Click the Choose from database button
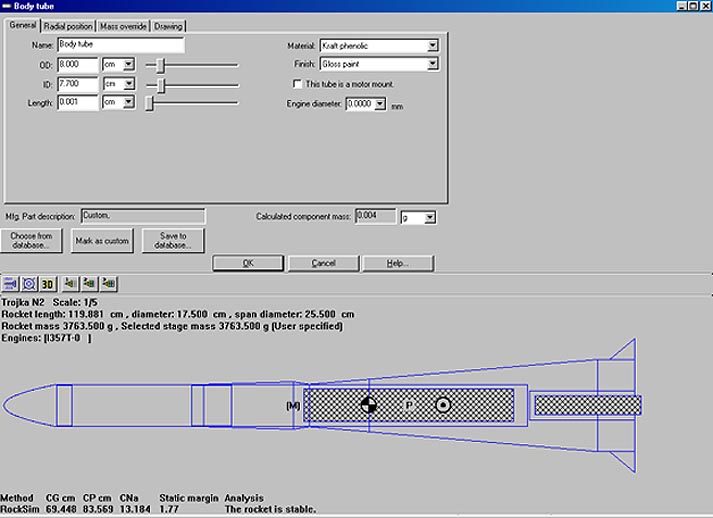 click(x=33, y=240)
